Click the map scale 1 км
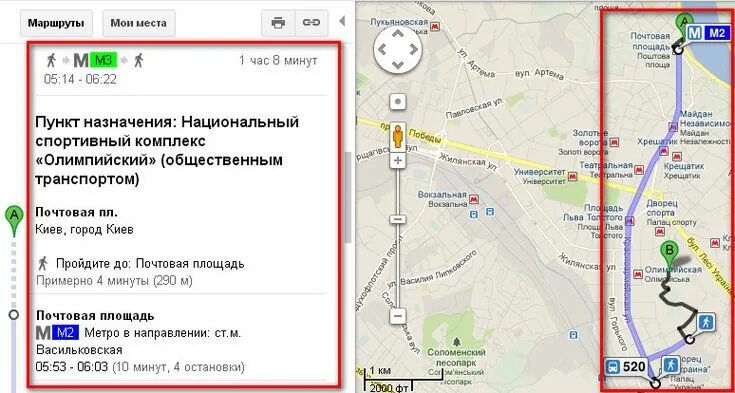This screenshot has width=735, height=393. pyautogui.click(x=381, y=371)
